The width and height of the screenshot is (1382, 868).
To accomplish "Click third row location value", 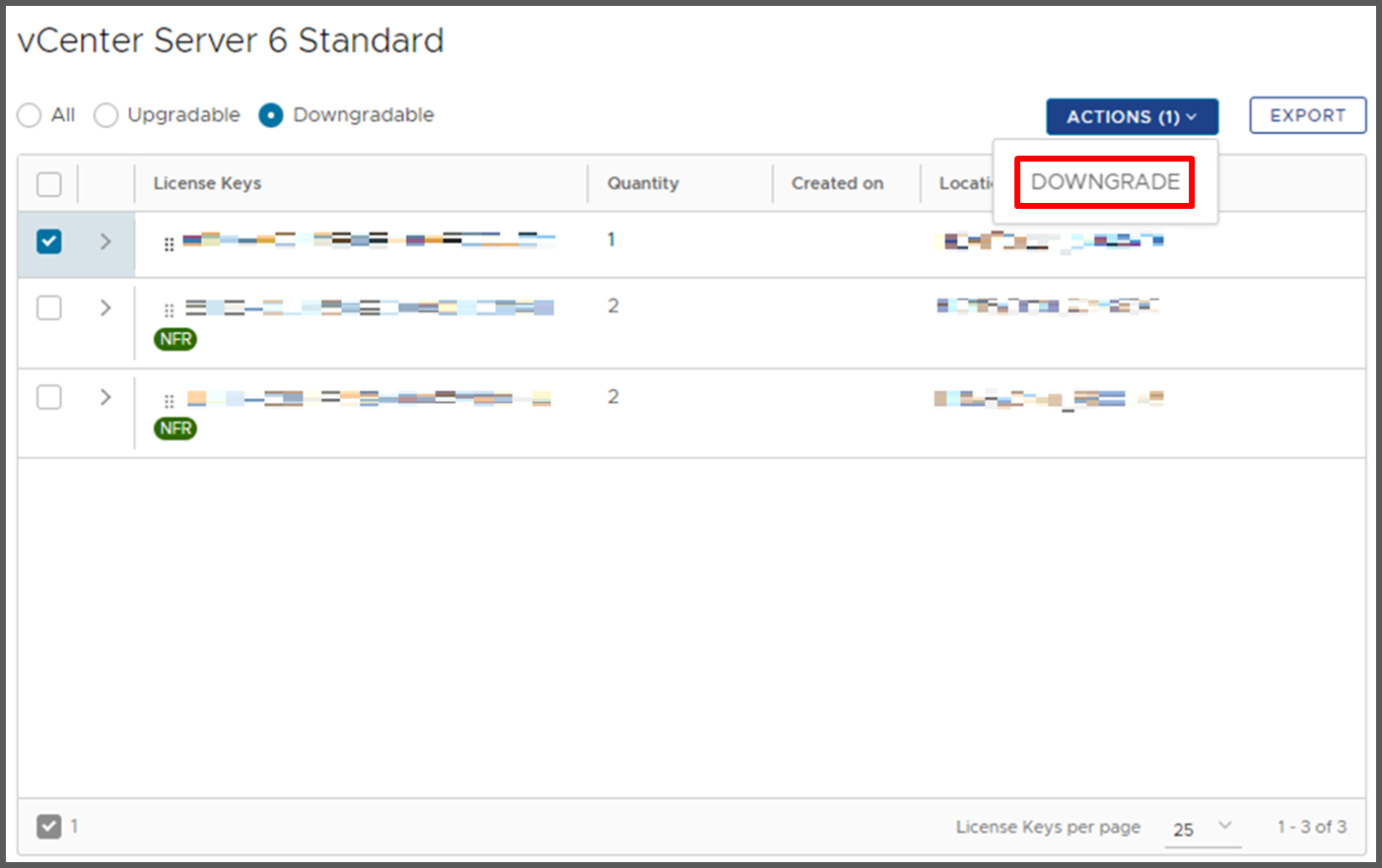I will coord(1049,399).
